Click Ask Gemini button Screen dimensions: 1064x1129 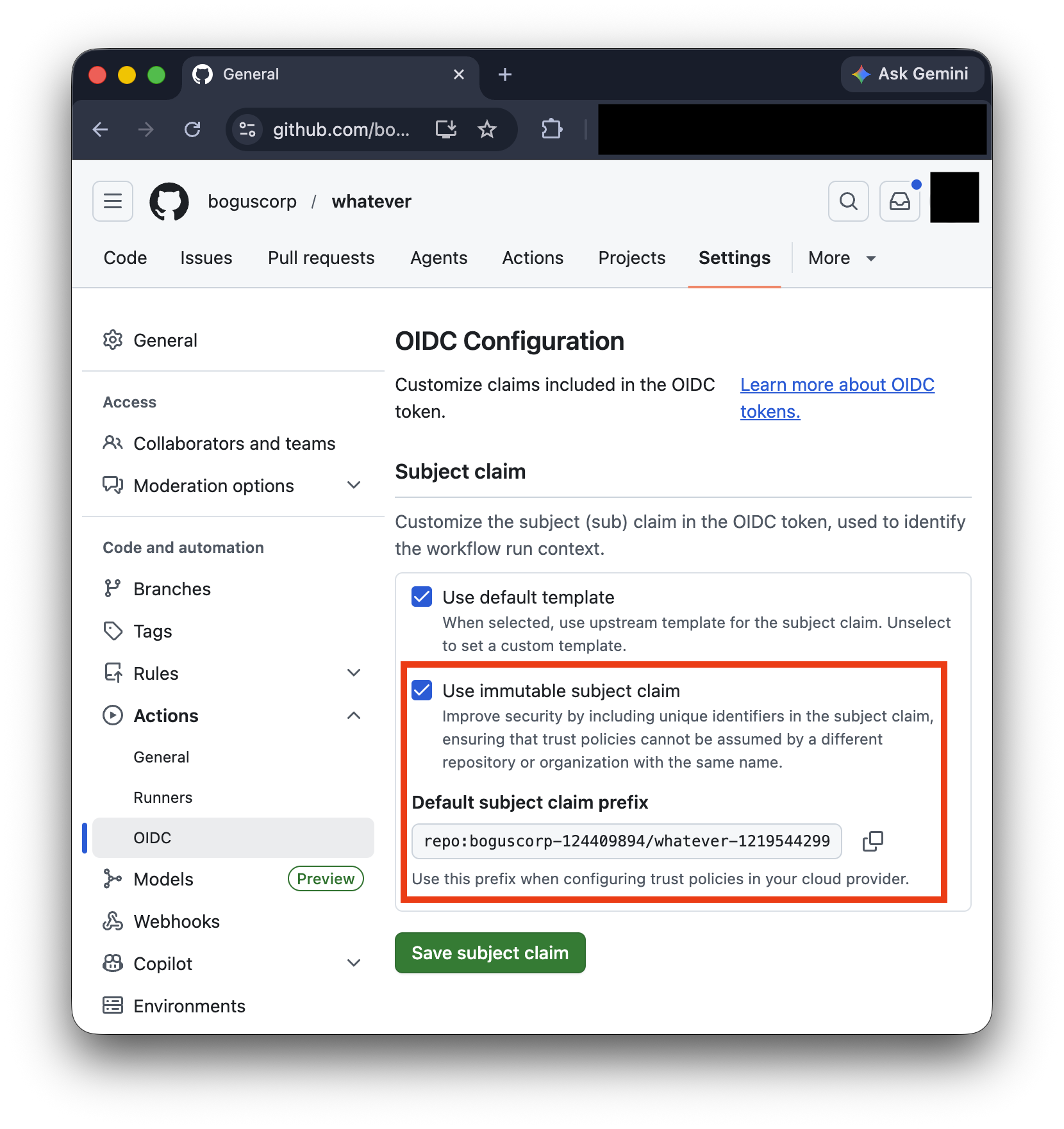912,74
